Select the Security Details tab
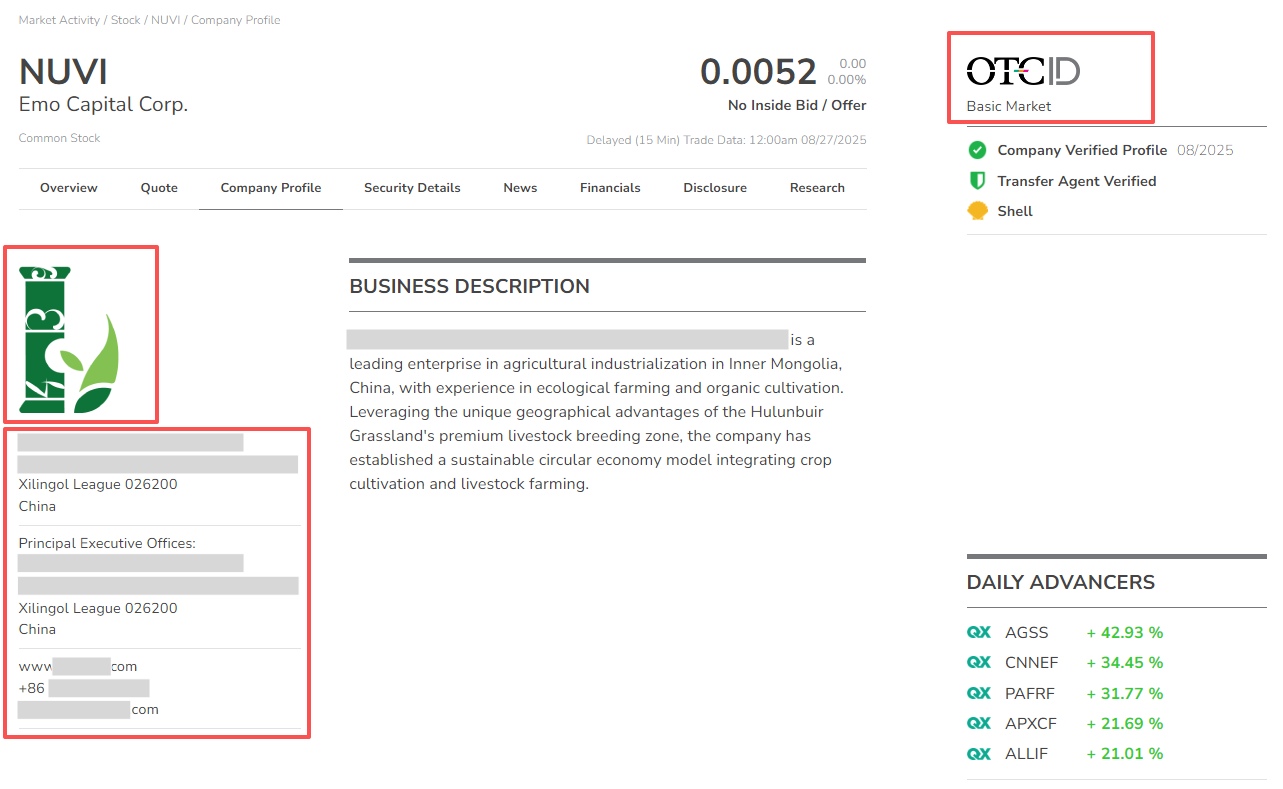This screenshot has width=1283, height=789. point(412,188)
